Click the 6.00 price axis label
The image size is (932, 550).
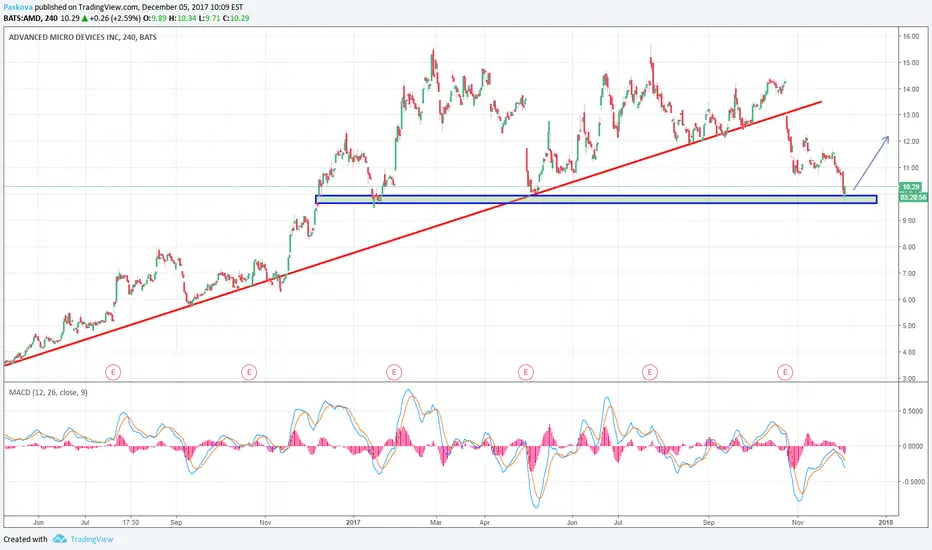pos(909,300)
